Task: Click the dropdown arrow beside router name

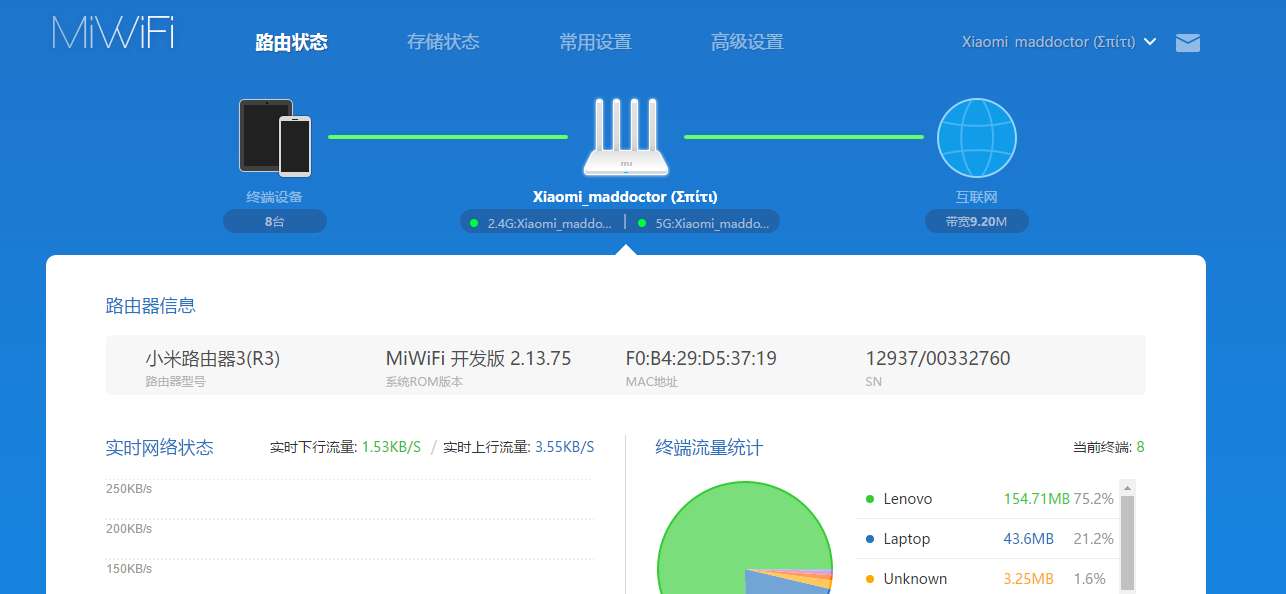Action: tap(1150, 42)
